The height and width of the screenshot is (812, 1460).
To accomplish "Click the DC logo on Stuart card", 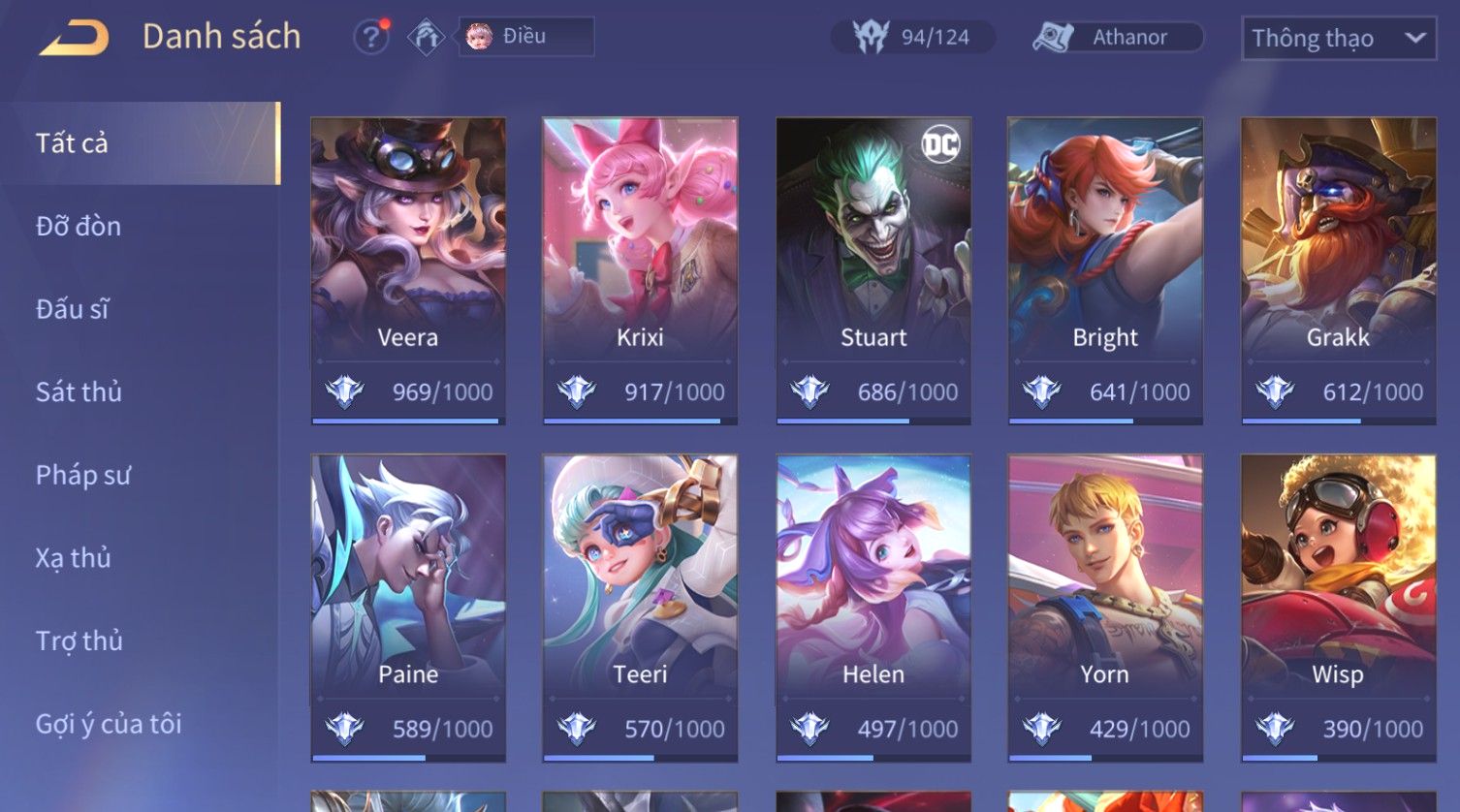I will click(x=940, y=145).
